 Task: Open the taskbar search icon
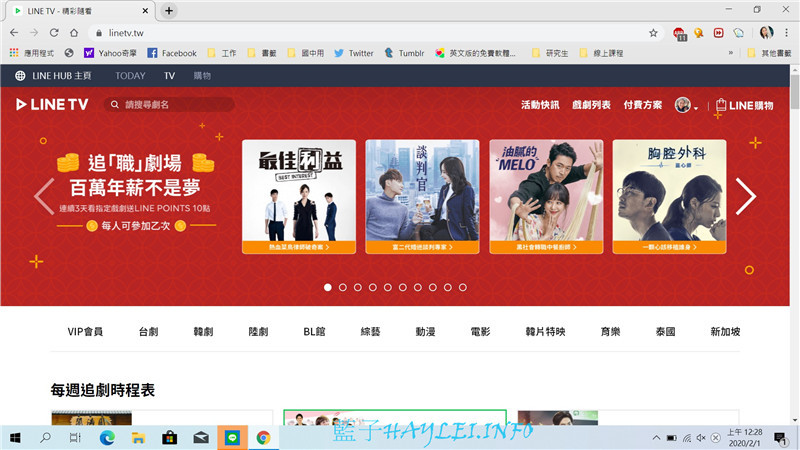tap(45, 438)
